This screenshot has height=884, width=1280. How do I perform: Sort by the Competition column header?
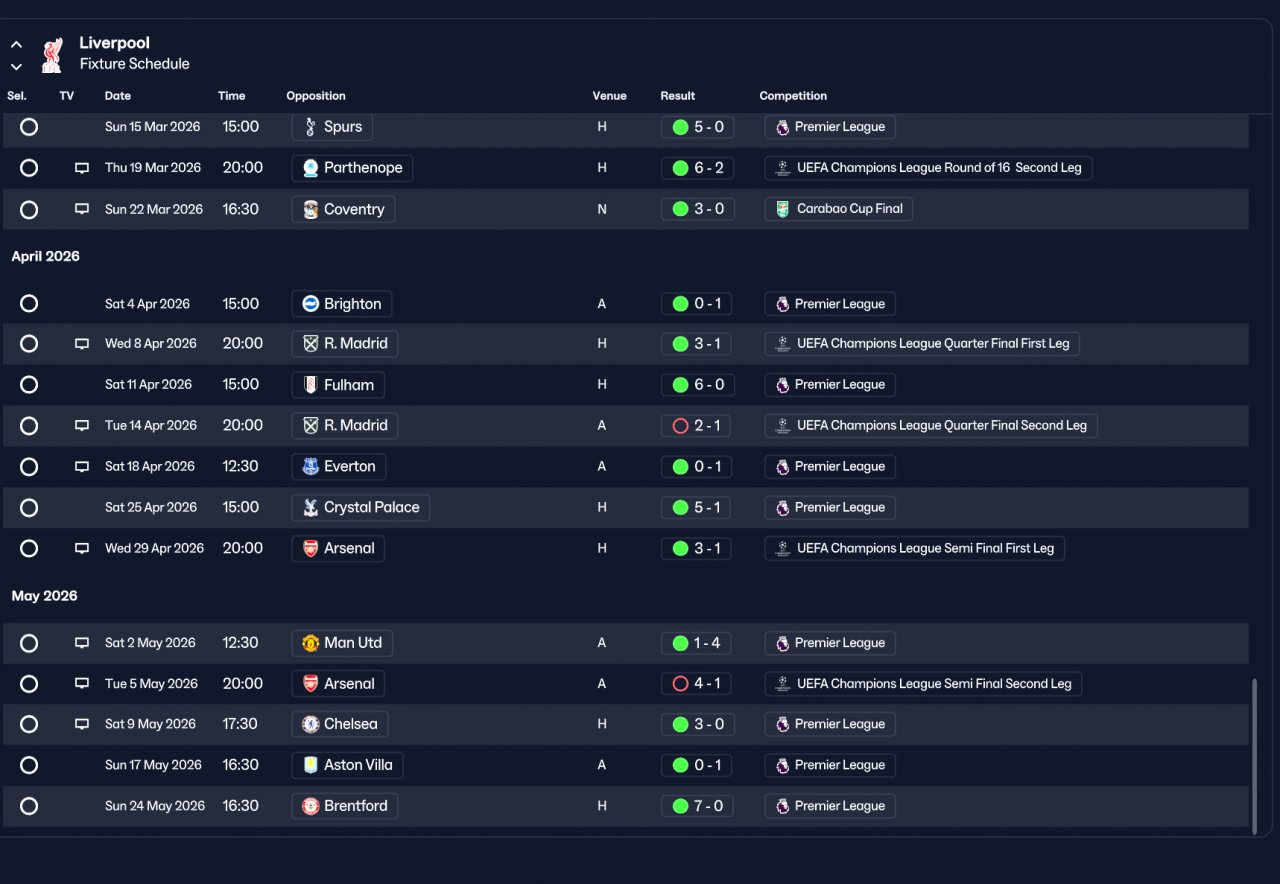(793, 96)
